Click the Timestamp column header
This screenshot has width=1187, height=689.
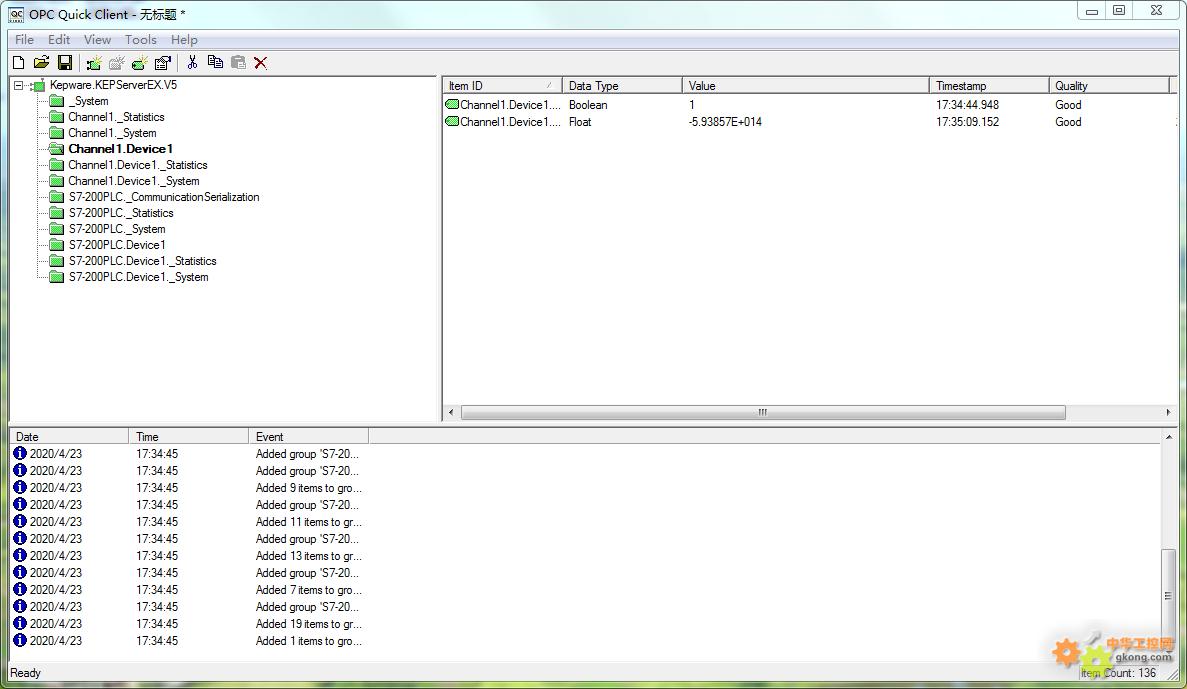[989, 86]
